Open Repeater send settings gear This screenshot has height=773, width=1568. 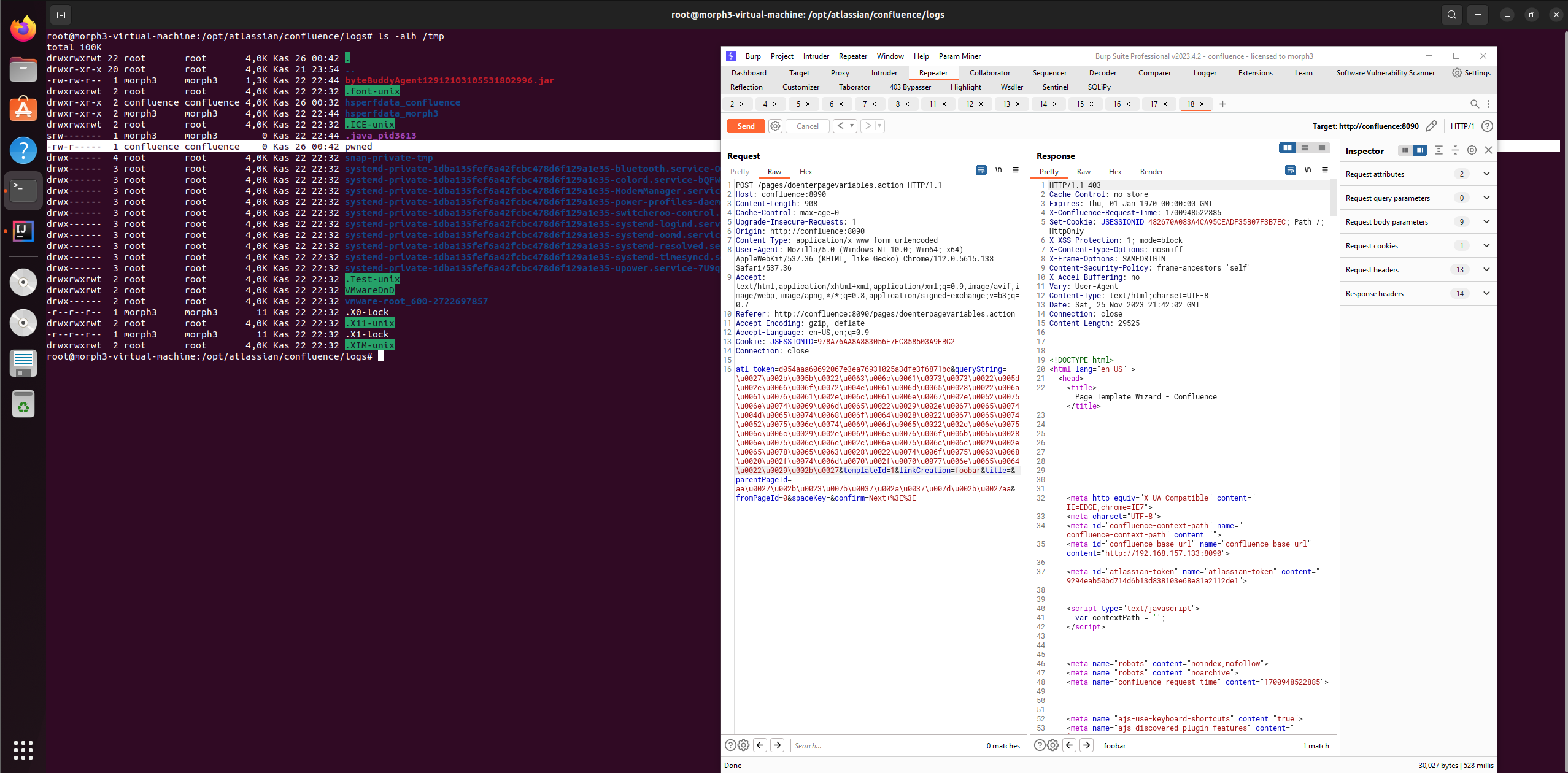(x=775, y=126)
